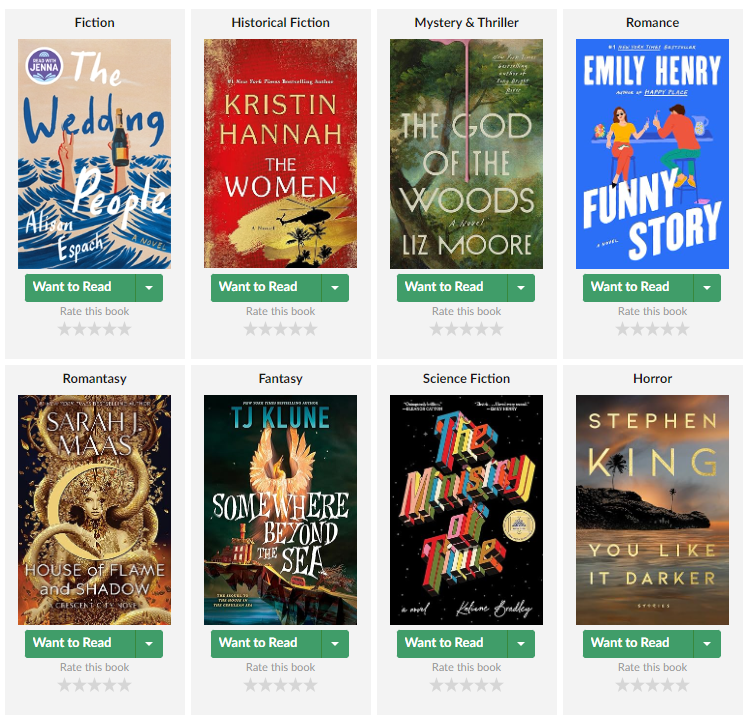Open shelf dropdown for The Wedding People
The width and height of the screenshot is (751, 718).
tap(149, 288)
